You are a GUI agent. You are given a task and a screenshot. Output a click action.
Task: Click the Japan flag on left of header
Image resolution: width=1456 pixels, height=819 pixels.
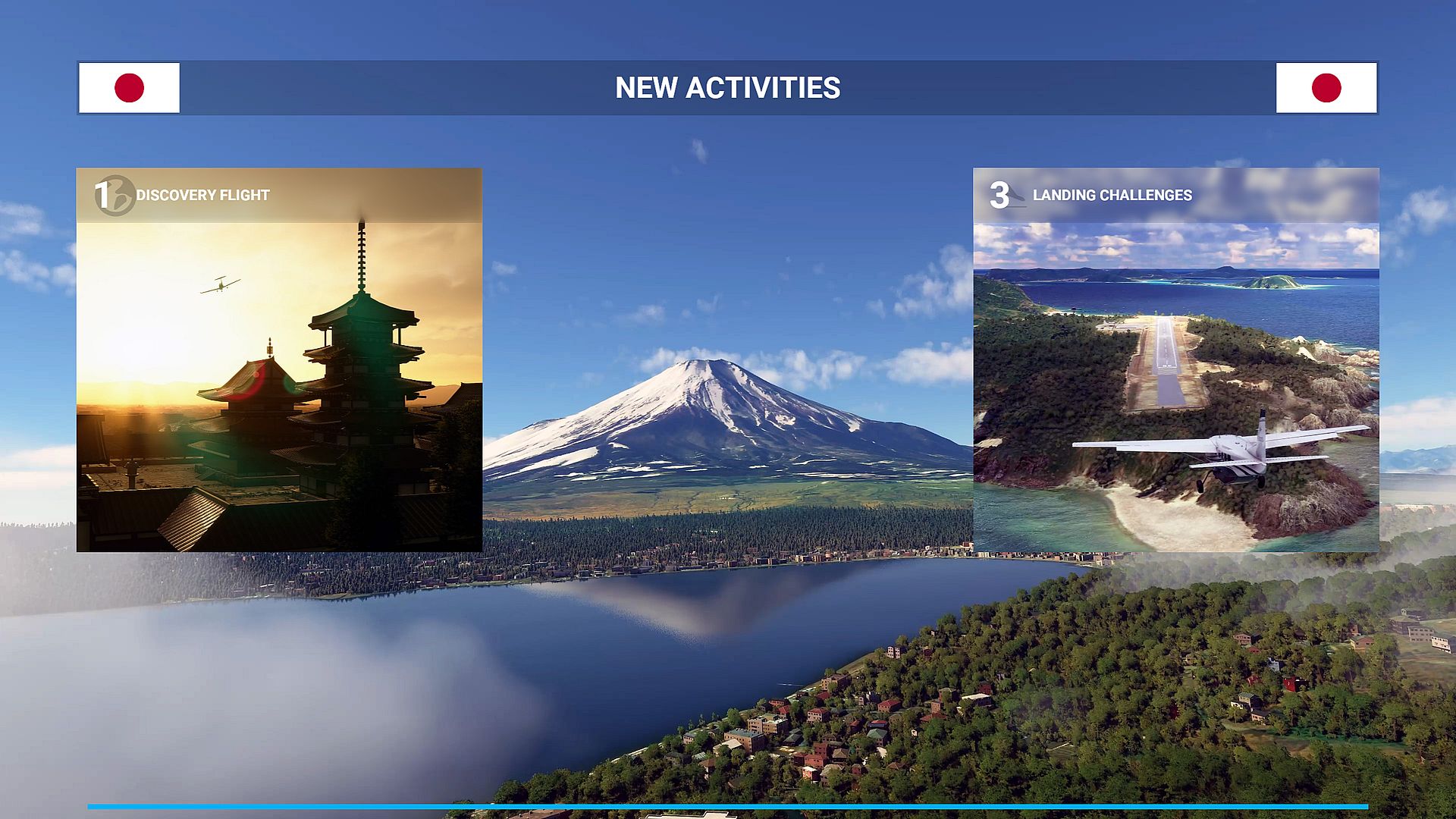(129, 88)
